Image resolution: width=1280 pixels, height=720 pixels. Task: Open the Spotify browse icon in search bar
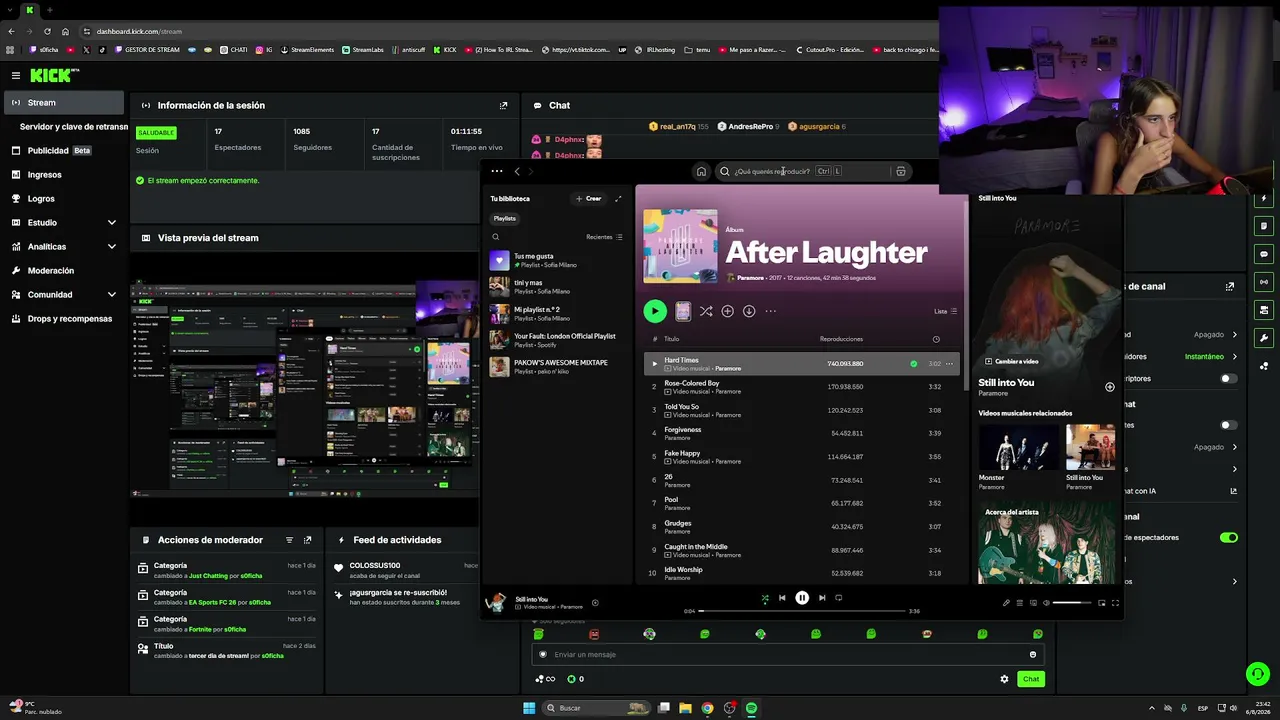point(901,171)
